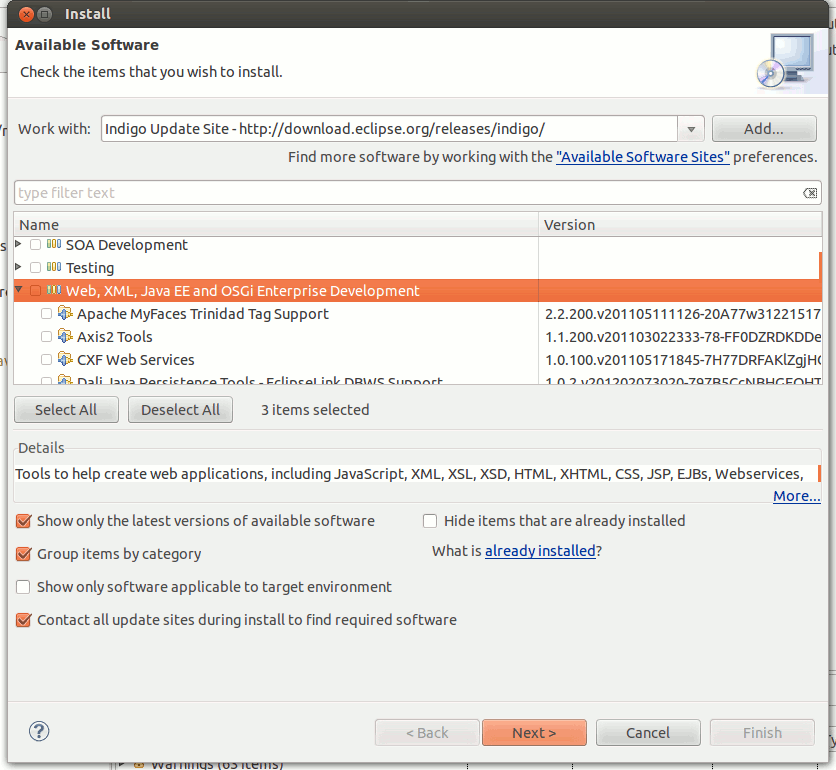Check Apache MyFaces Trinidad Tag Support
The image size is (836, 770).
click(x=46, y=314)
